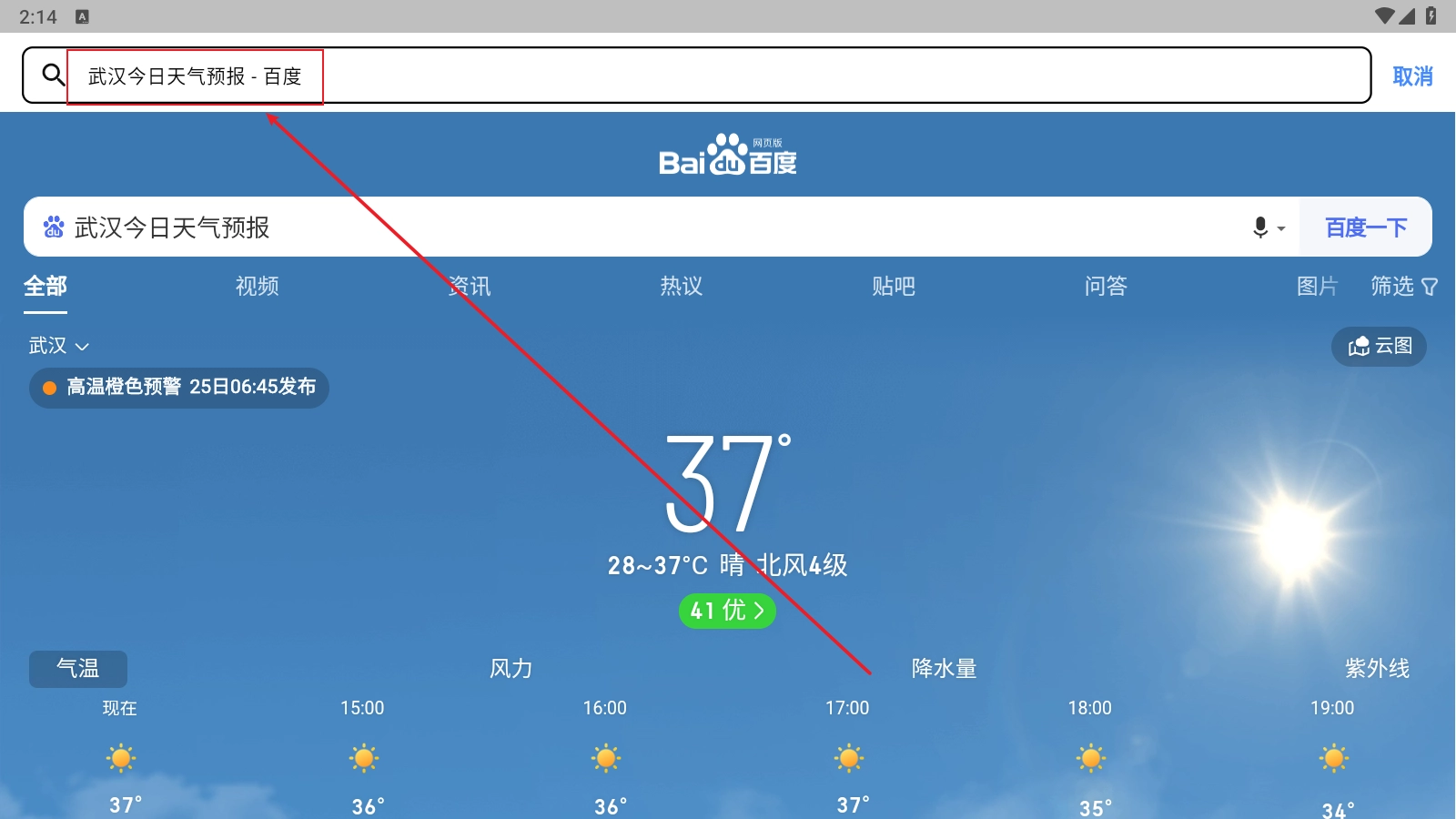This screenshot has width=1456, height=819.
Task: Click the Baidu logo at top
Action: [728, 155]
